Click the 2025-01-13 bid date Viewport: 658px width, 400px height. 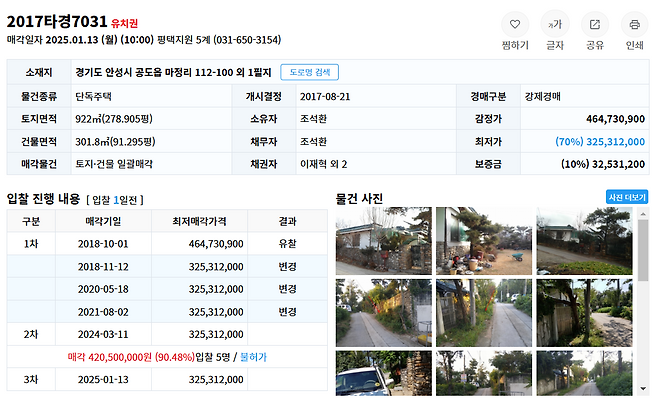[103, 379]
